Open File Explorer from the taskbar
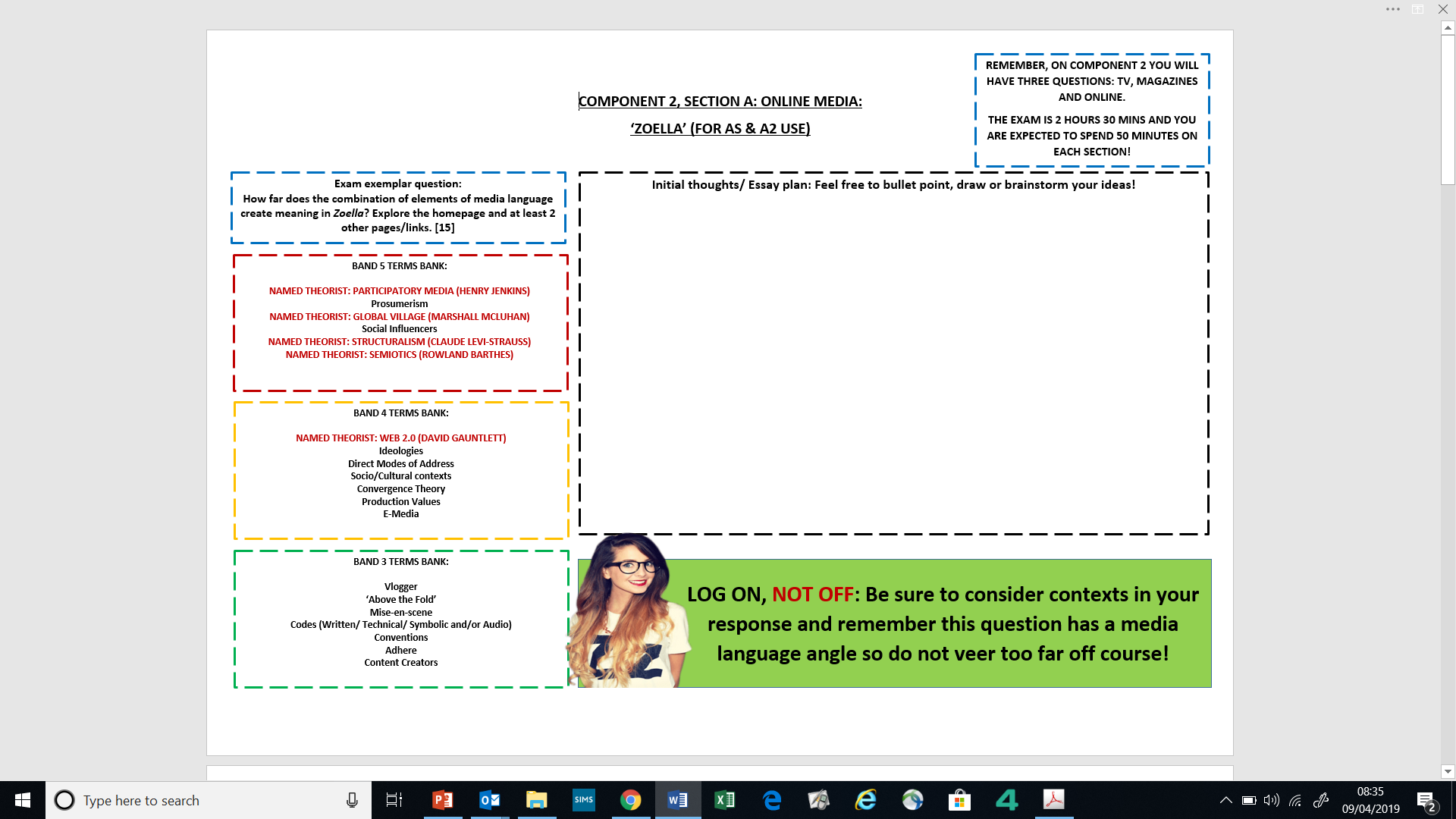The image size is (1456, 819). pos(537,800)
